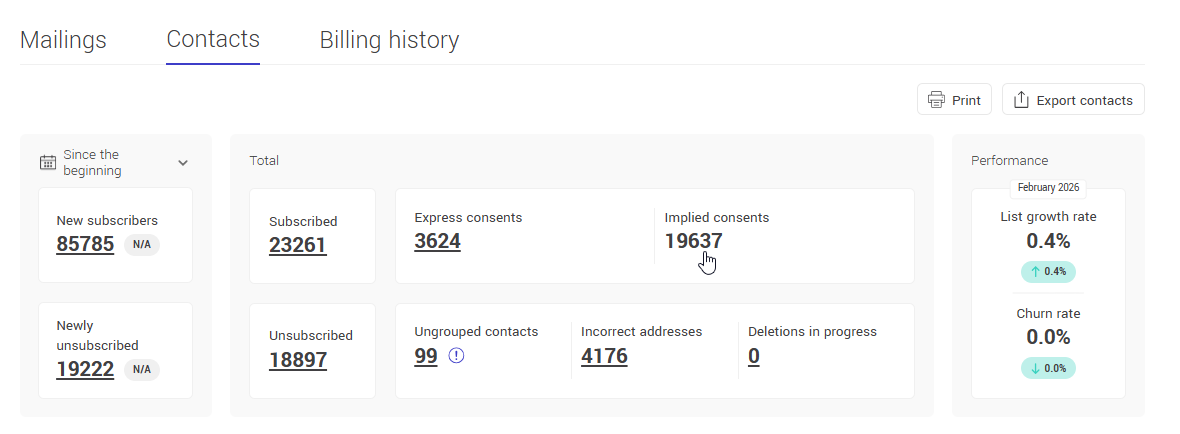Click the info icon next to Ungrouped contacts
The width and height of the screenshot is (1180, 434).
(456, 355)
